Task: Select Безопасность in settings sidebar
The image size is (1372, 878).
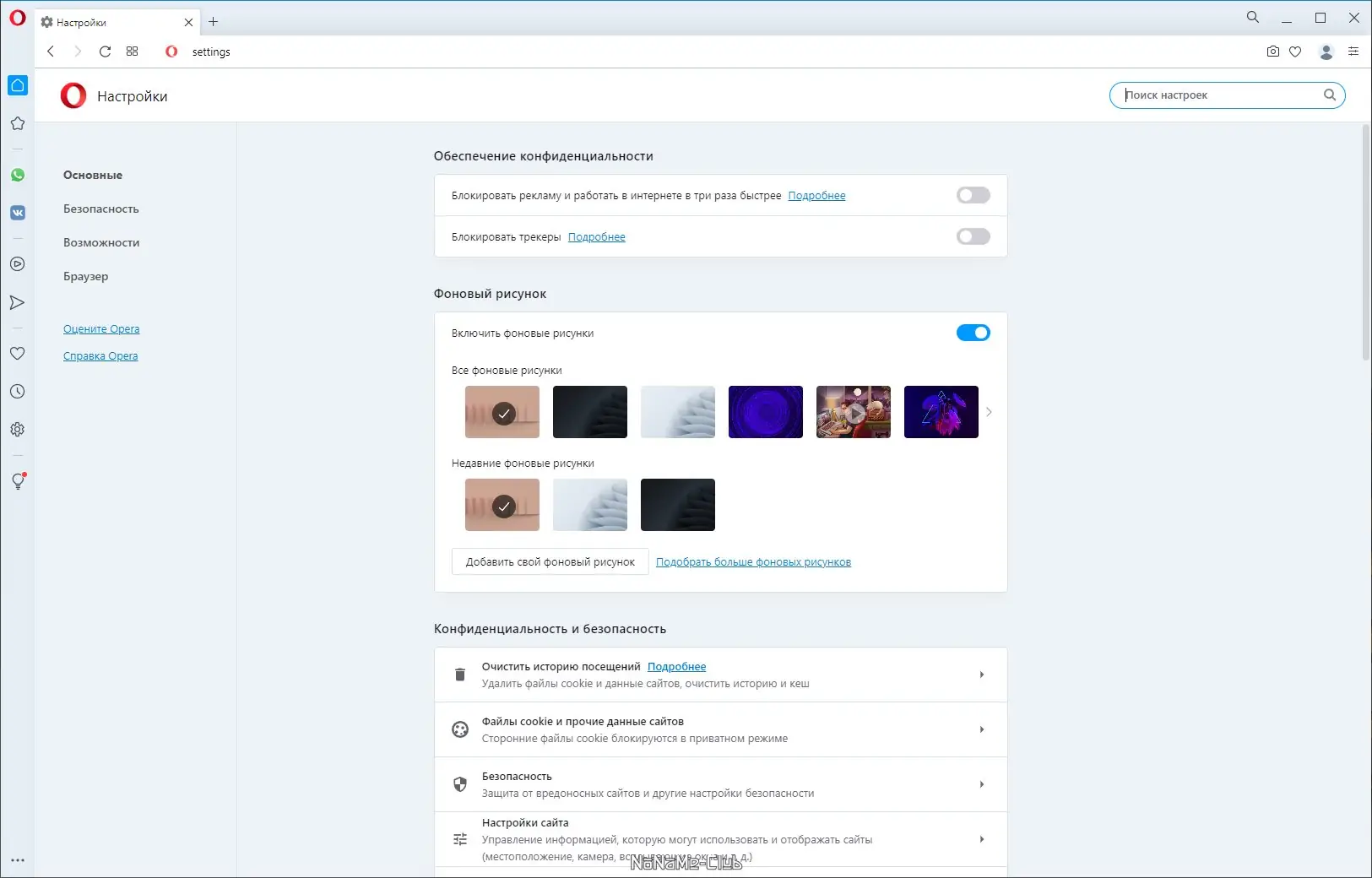Action: click(x=101, y=209)
